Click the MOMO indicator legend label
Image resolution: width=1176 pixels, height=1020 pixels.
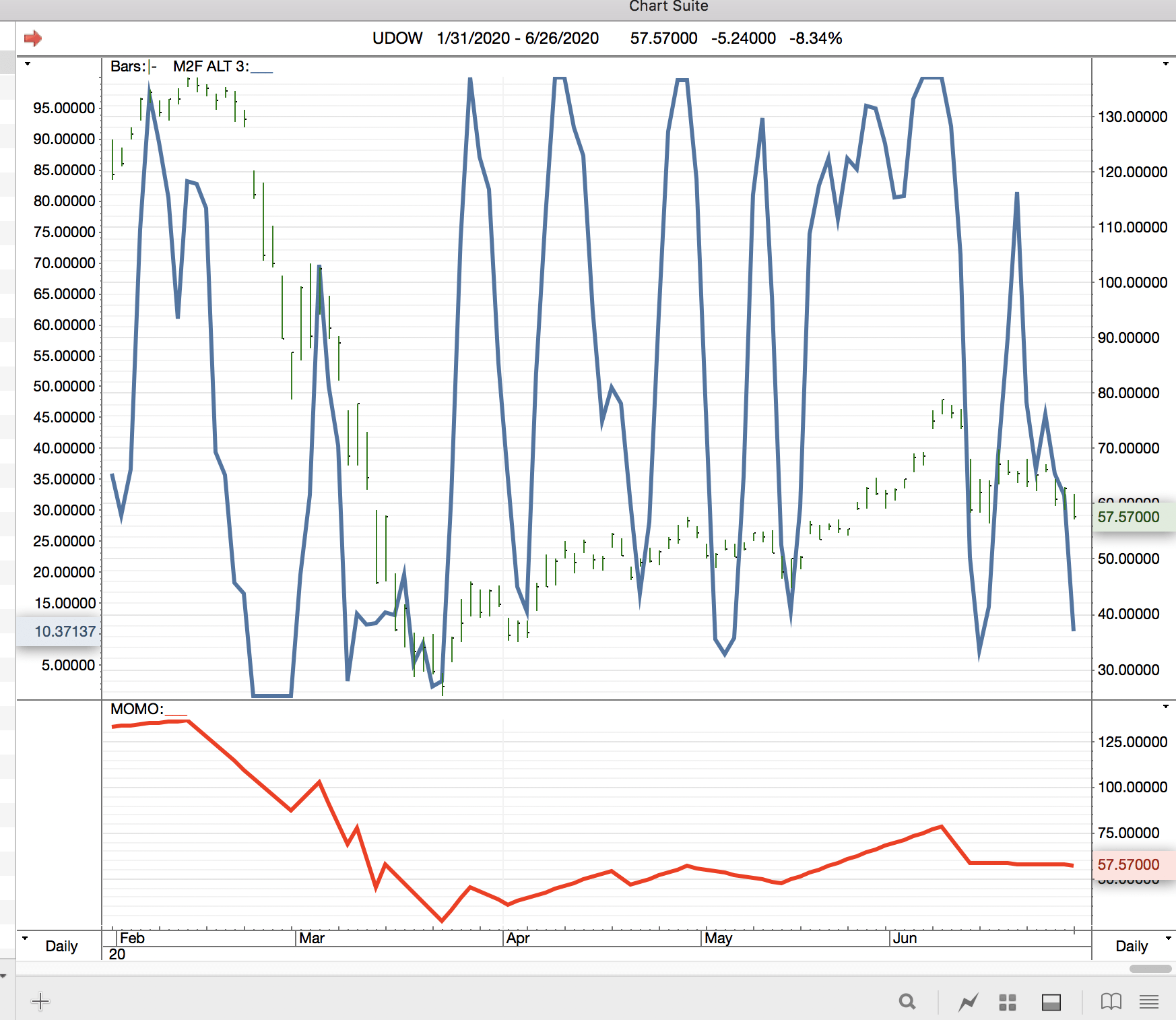click(x=137, y=709)
